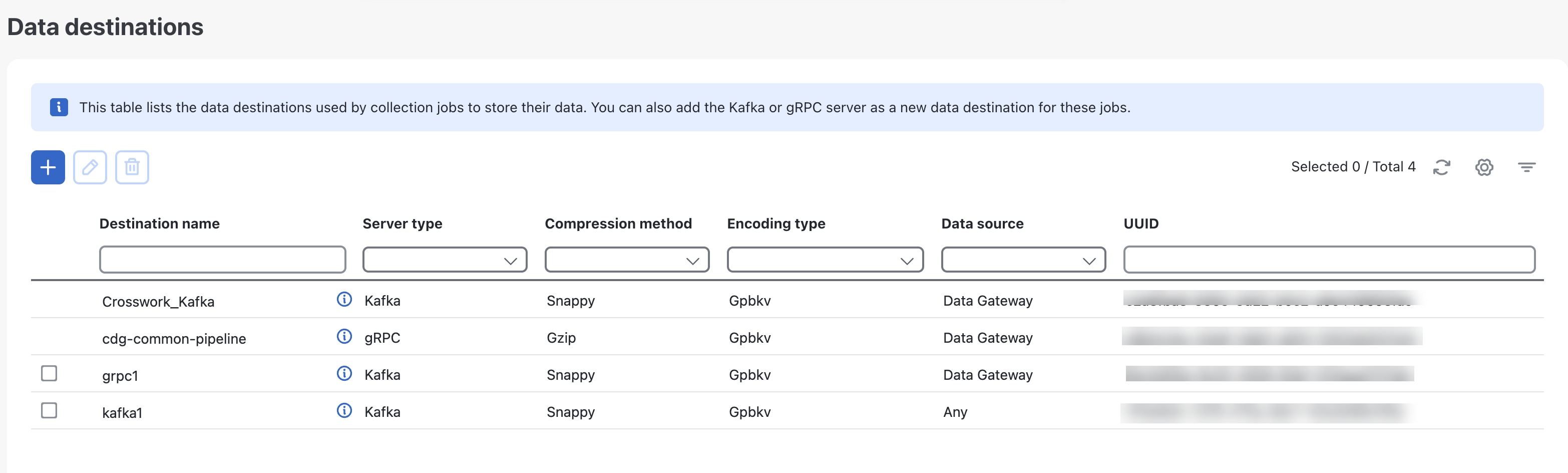Screen dimensions: 1568x473
Task: Open info icon for Crosswork_Kafka
Action: 344,299
